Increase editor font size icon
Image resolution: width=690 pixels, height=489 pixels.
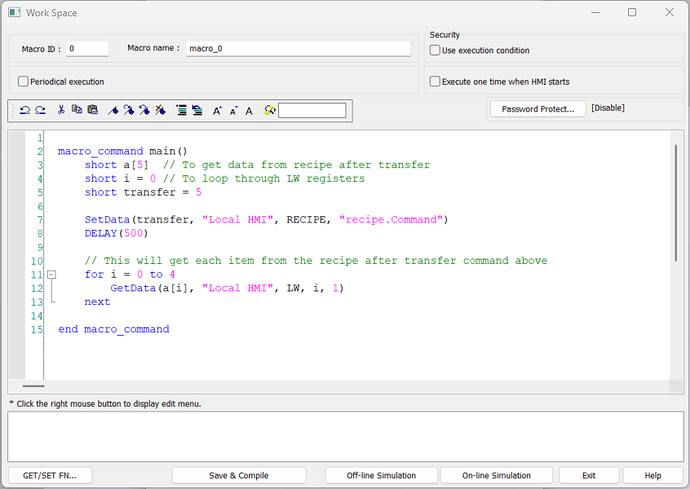tap(217, 111)
